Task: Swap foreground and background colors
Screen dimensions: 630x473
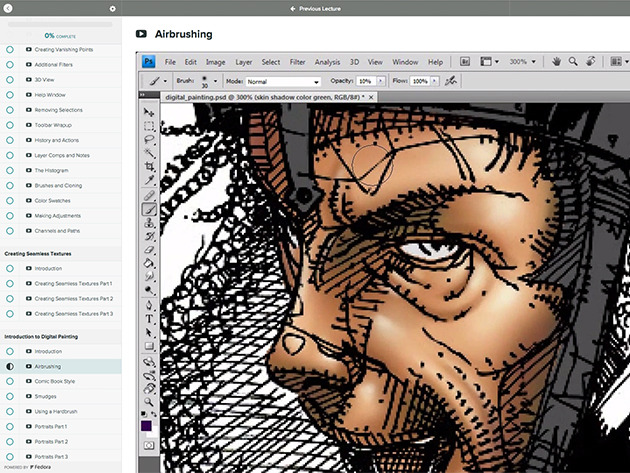Action: (154, 414)
